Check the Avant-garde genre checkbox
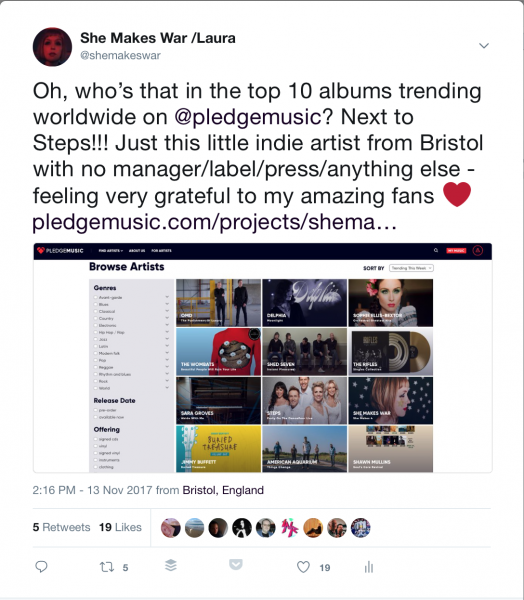Screen dimensions: 524x600 click(96, 297)
